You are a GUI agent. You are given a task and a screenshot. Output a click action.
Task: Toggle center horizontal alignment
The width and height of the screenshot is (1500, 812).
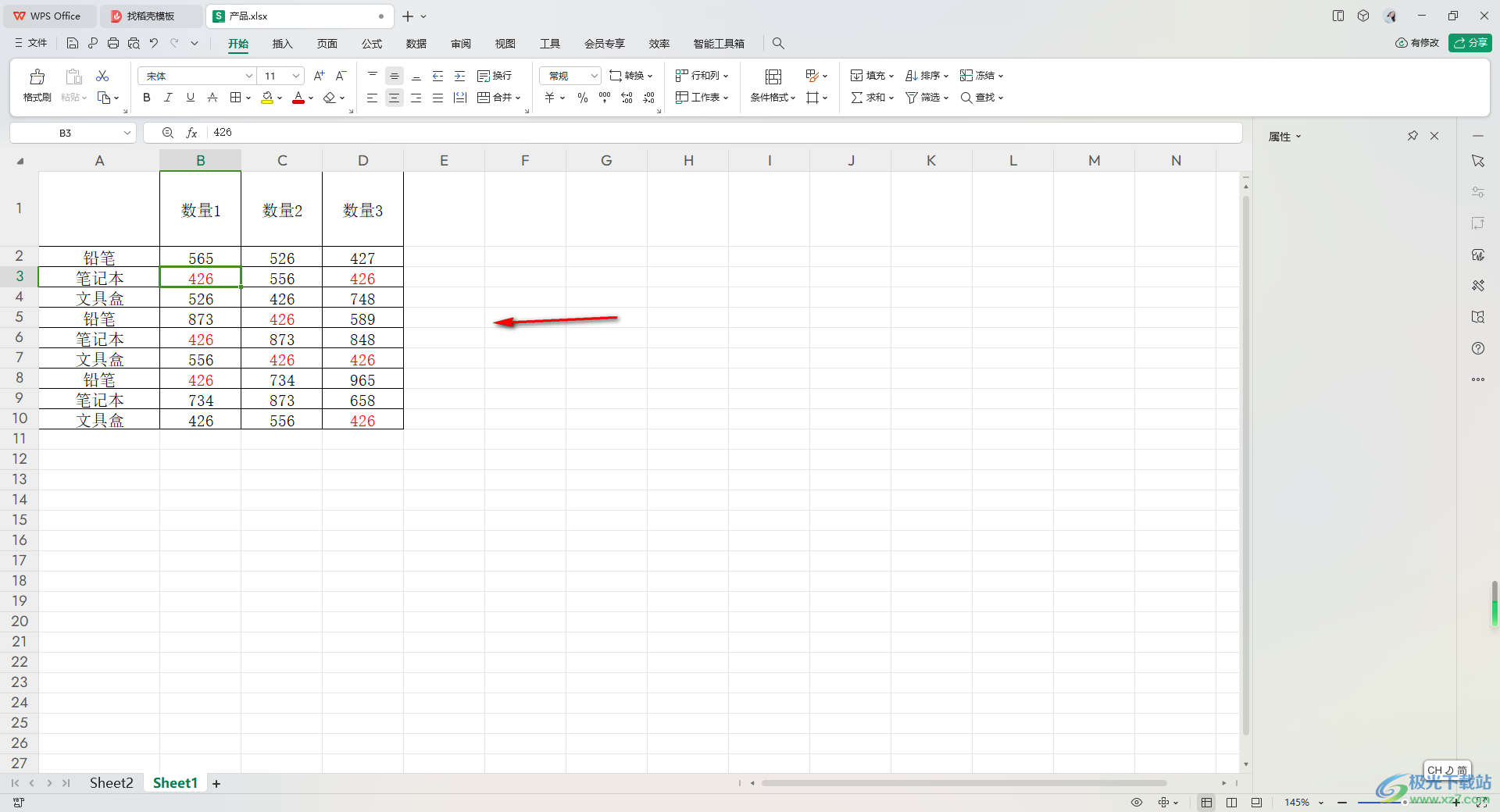395,98
